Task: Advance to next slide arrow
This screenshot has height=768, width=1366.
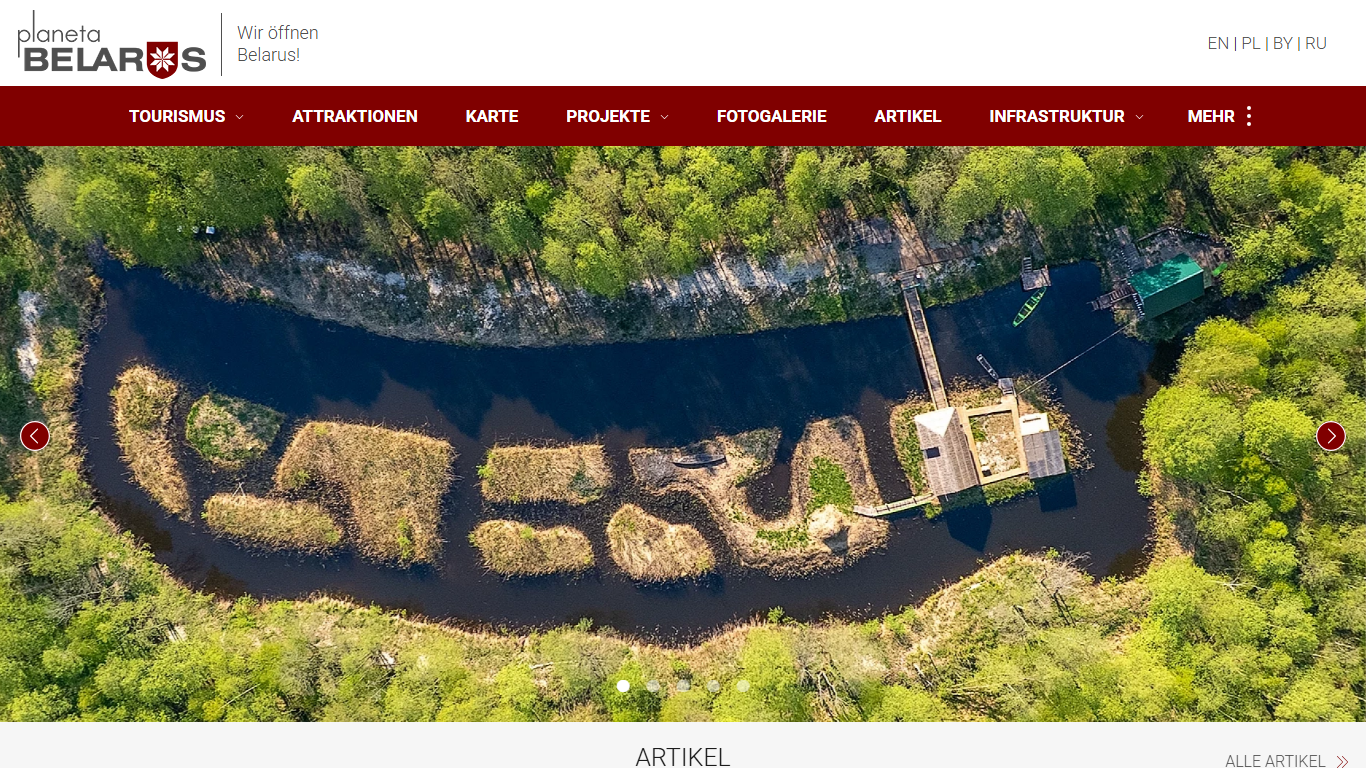Action: pyautogui.click(x=1331, y=436)
